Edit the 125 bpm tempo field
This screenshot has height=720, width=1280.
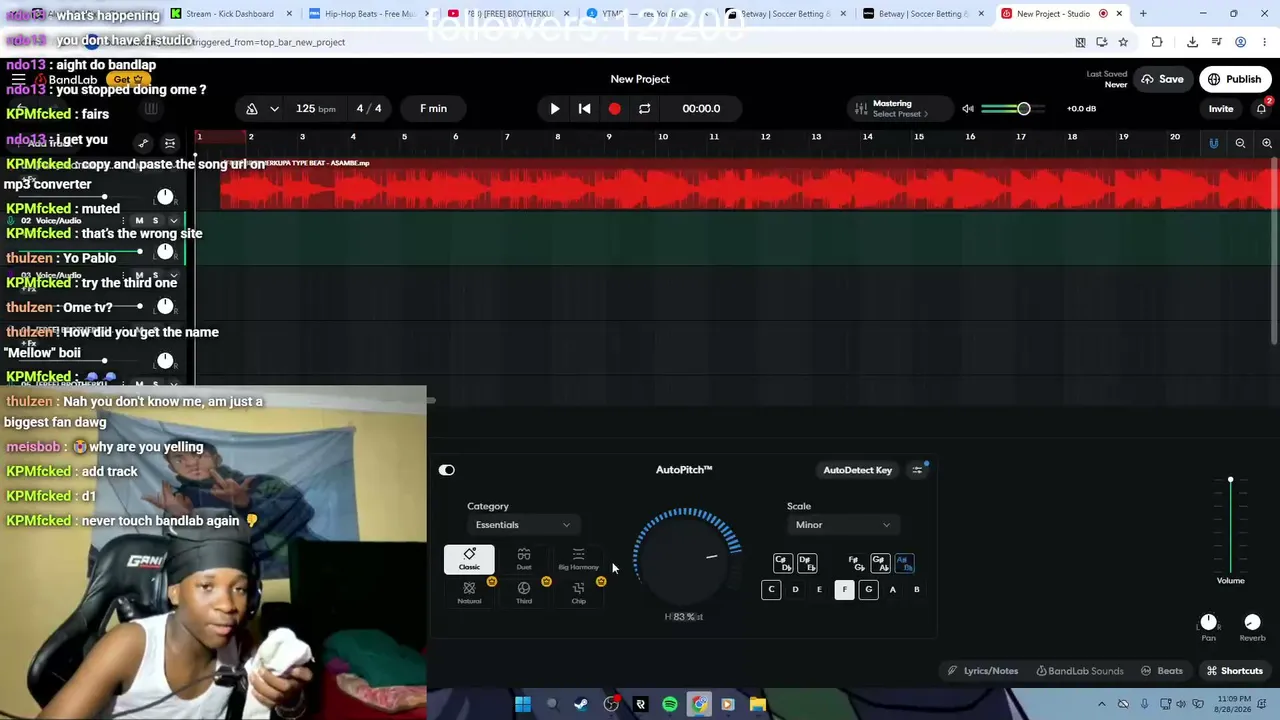click(x=314, y=108)
